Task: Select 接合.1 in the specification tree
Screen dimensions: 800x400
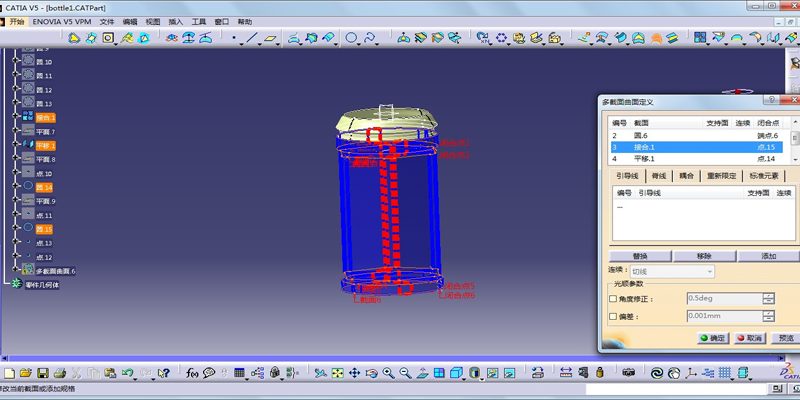Action: 46,117
